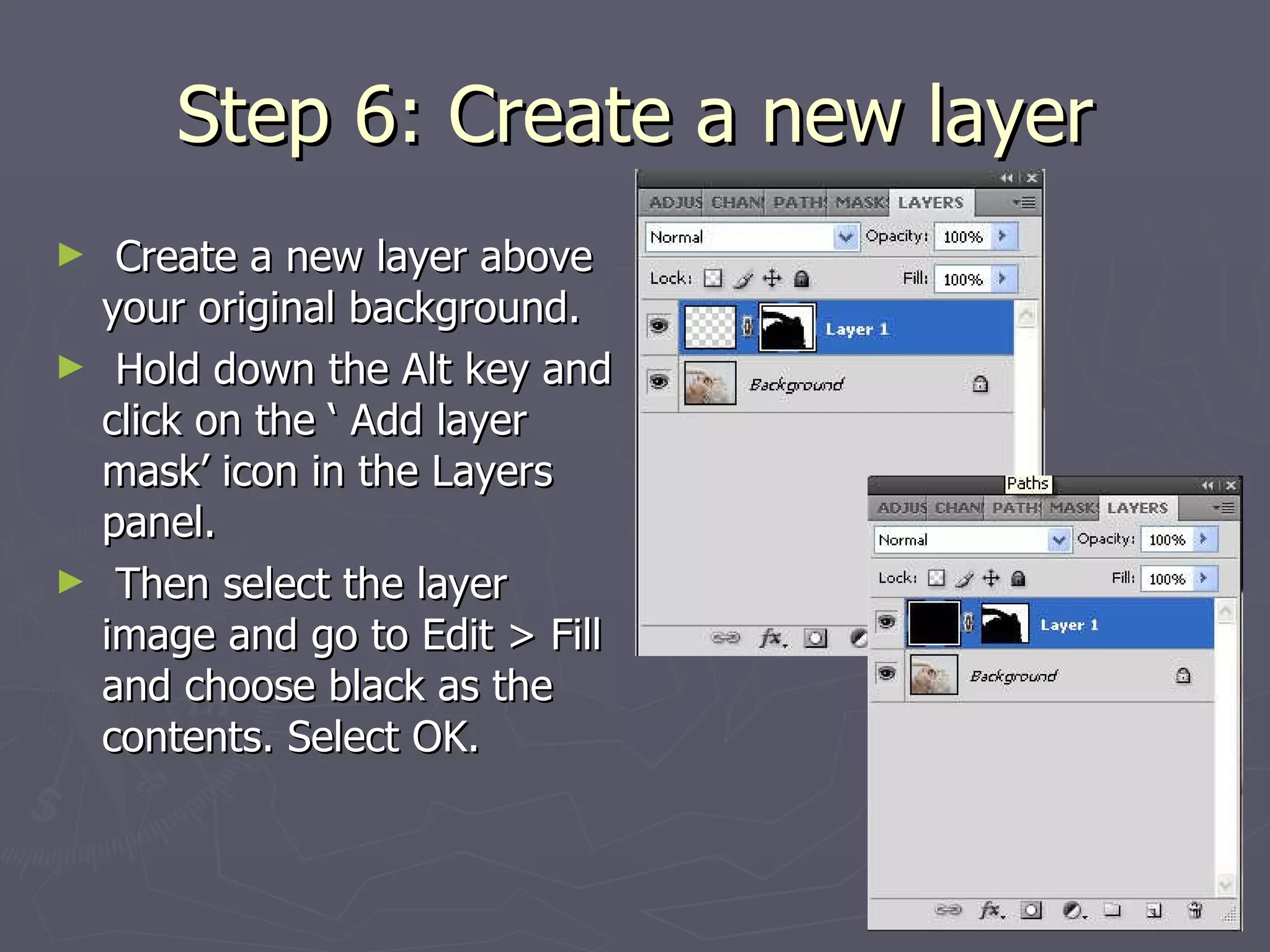Screen dimensions: 1270x952
Task: Select black Layer 1 thumbnail in lower panel
Action: point(934,623)
